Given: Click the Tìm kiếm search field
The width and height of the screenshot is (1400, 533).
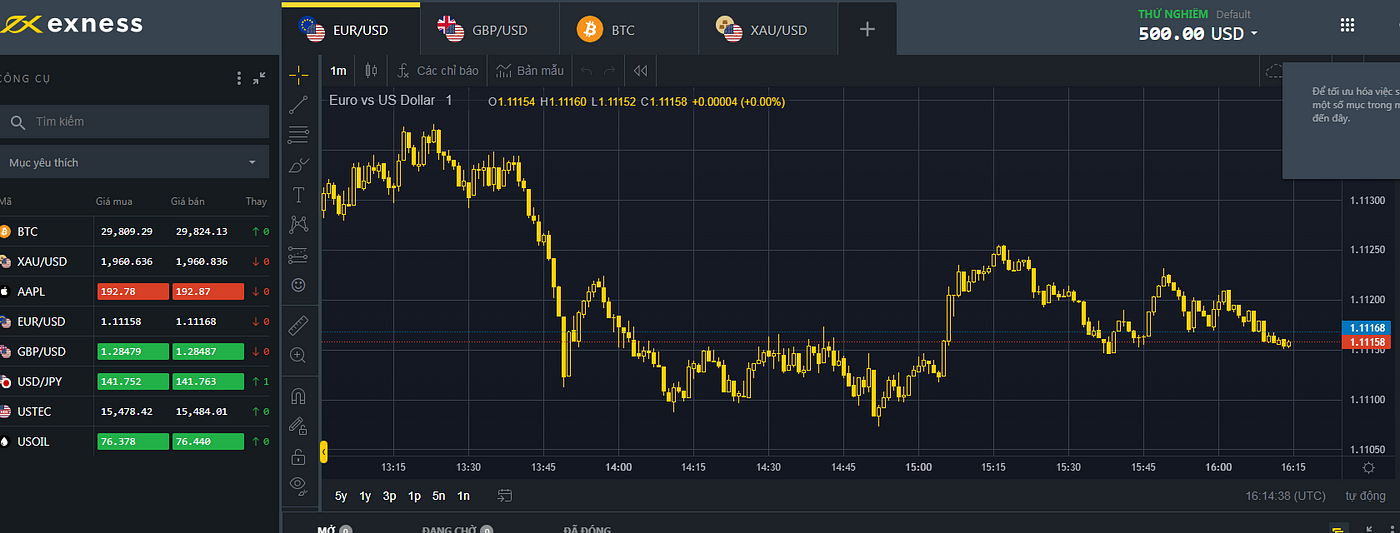Looking at the screenshot, I should pos(134,121).
